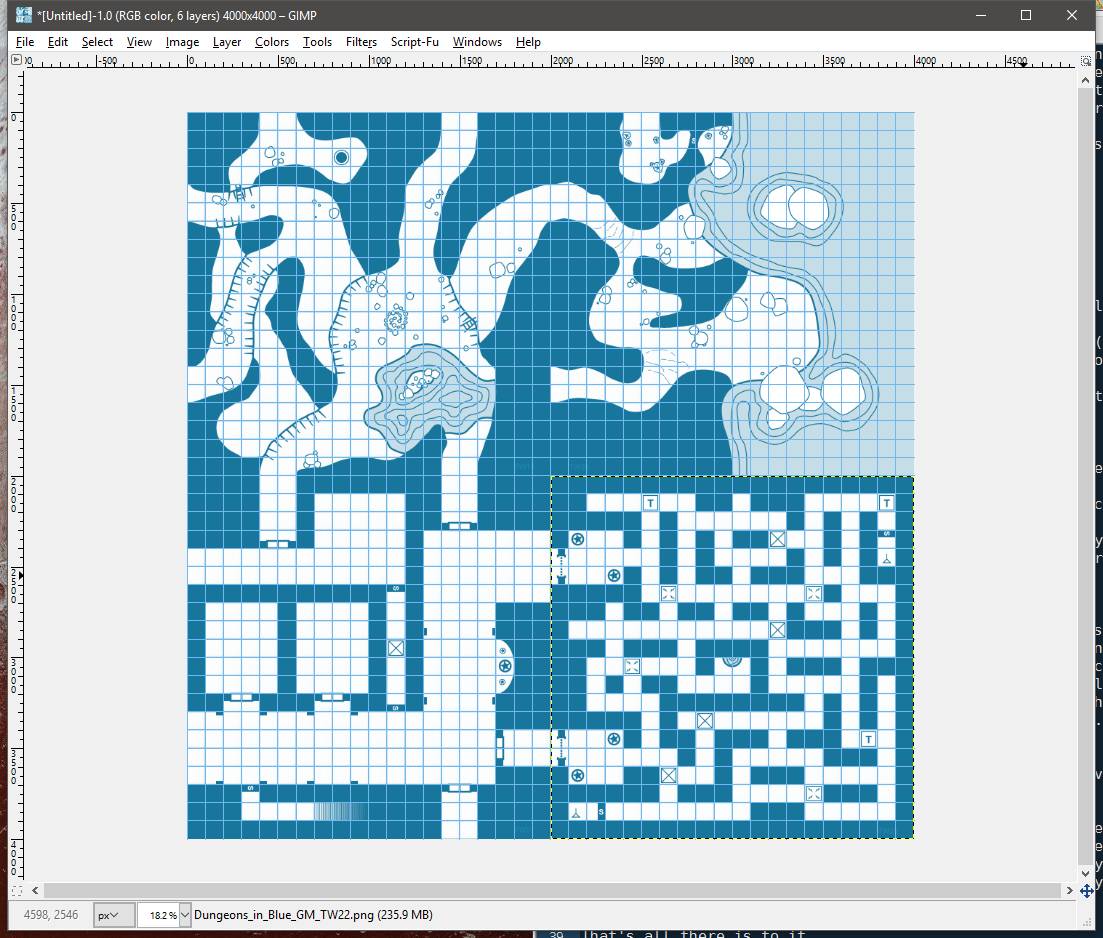
Task: Click the down arrow on vertical scrollbar
Action: (x=1085, y=872)
